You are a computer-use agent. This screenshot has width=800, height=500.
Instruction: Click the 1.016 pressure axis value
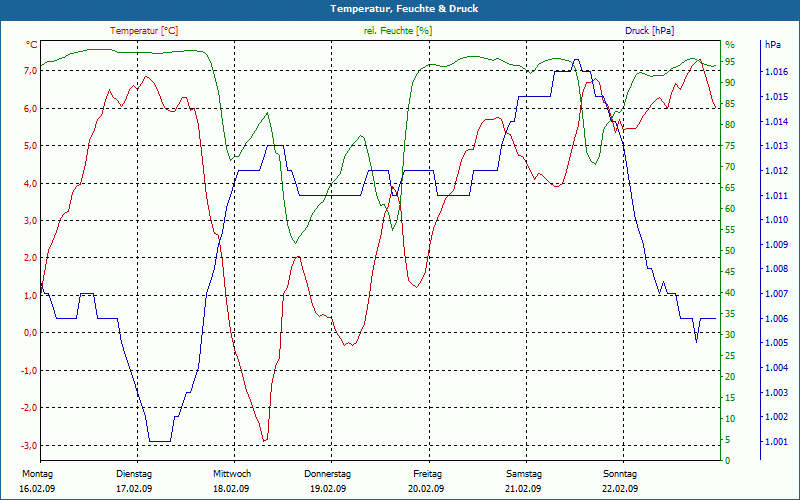click(x=776, y=72)
